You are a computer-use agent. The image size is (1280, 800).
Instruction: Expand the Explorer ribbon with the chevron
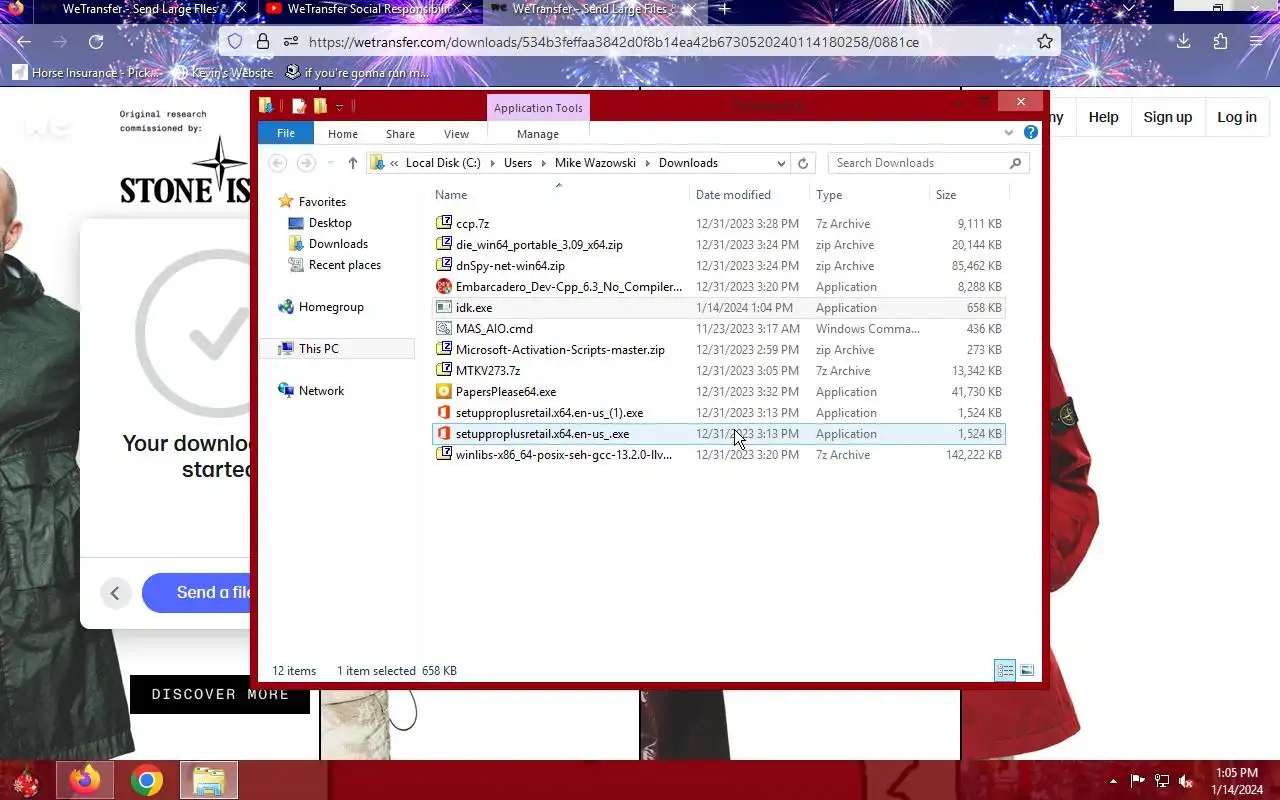point(1008,133)
